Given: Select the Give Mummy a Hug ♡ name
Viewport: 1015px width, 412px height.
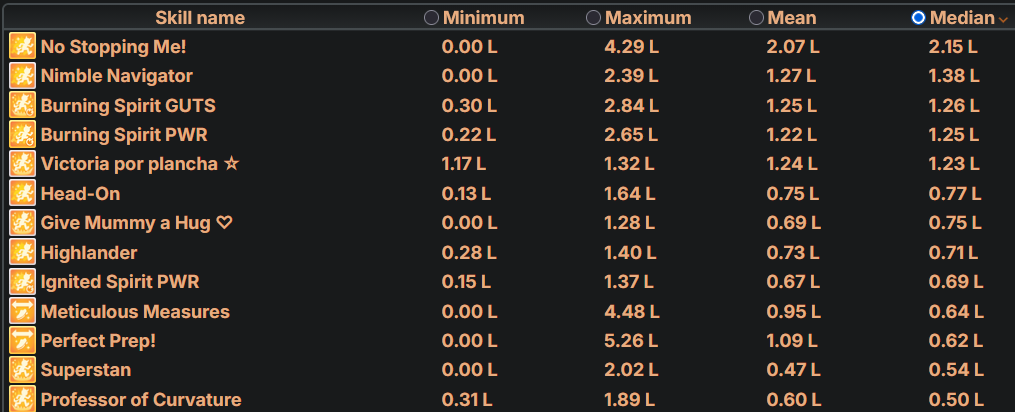Looking at the screenshot, I should pos(137,223).
